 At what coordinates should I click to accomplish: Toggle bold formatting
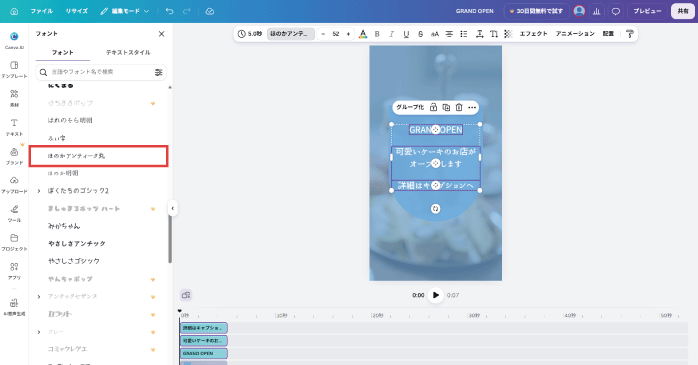coord(377,34)
